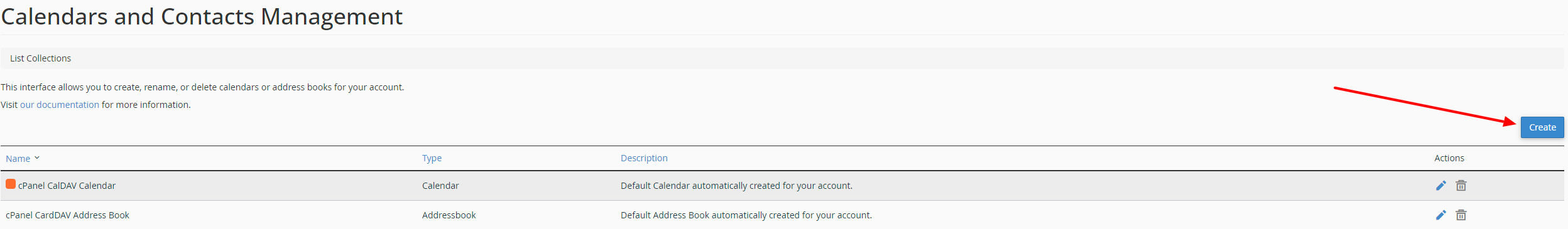The height and width of the screenshot is (229, 1568).
Task: Click the Default Address Book description text
Action: (x=746, y=215)
